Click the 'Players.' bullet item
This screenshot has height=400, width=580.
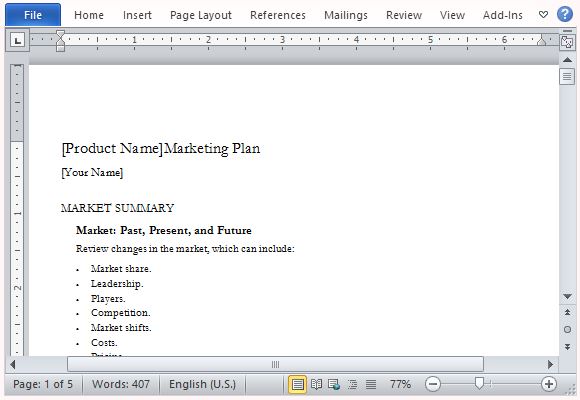108,299
